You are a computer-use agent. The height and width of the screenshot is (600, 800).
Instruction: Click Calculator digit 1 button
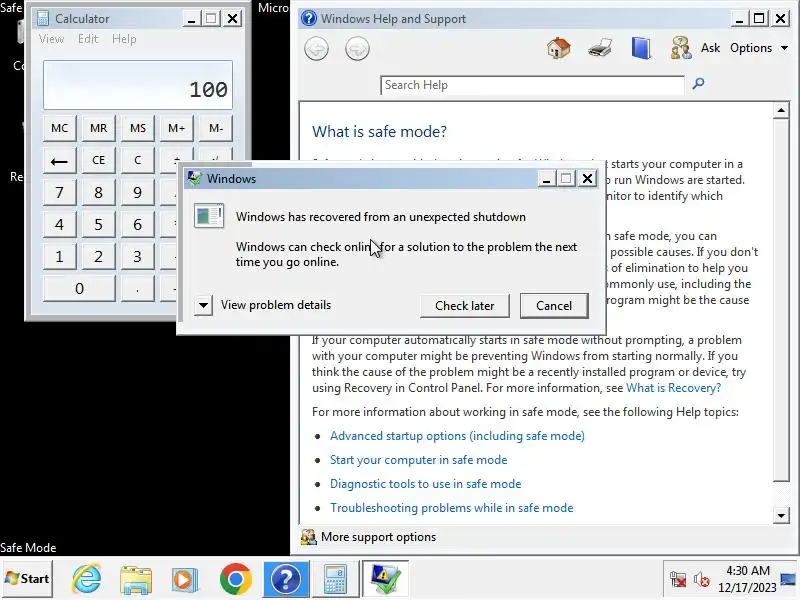(59, 257)
